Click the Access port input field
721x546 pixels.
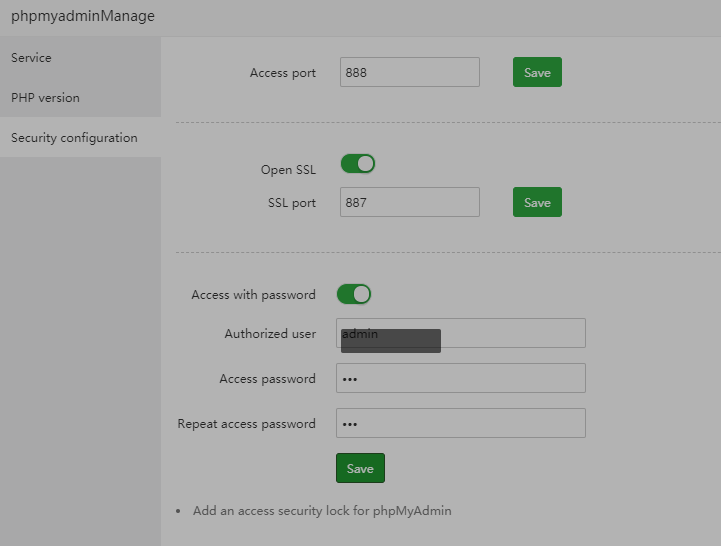[x=409, y=72]
